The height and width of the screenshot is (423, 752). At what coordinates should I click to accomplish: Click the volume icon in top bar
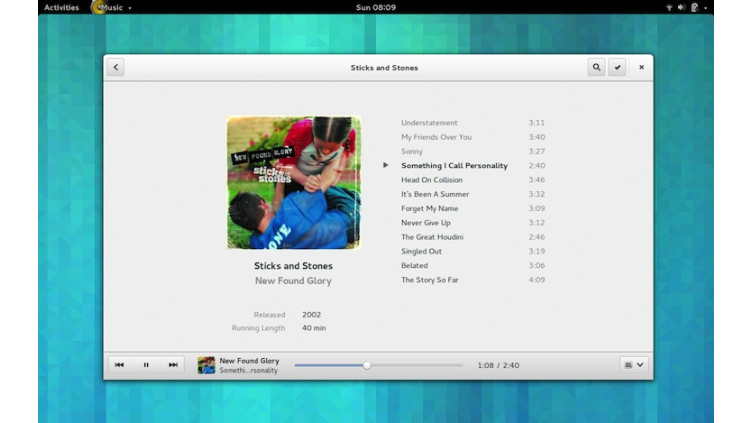tap(681, 7)
